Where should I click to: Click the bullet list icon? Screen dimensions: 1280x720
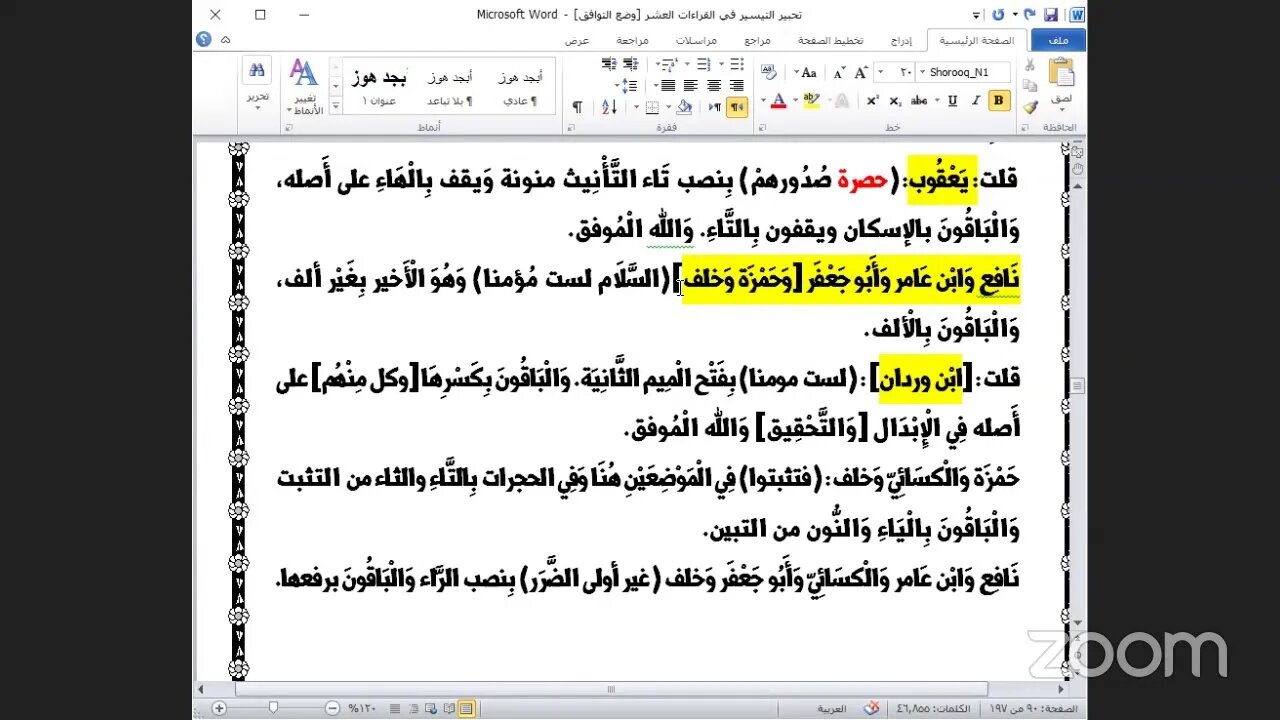tap(737, 64)
